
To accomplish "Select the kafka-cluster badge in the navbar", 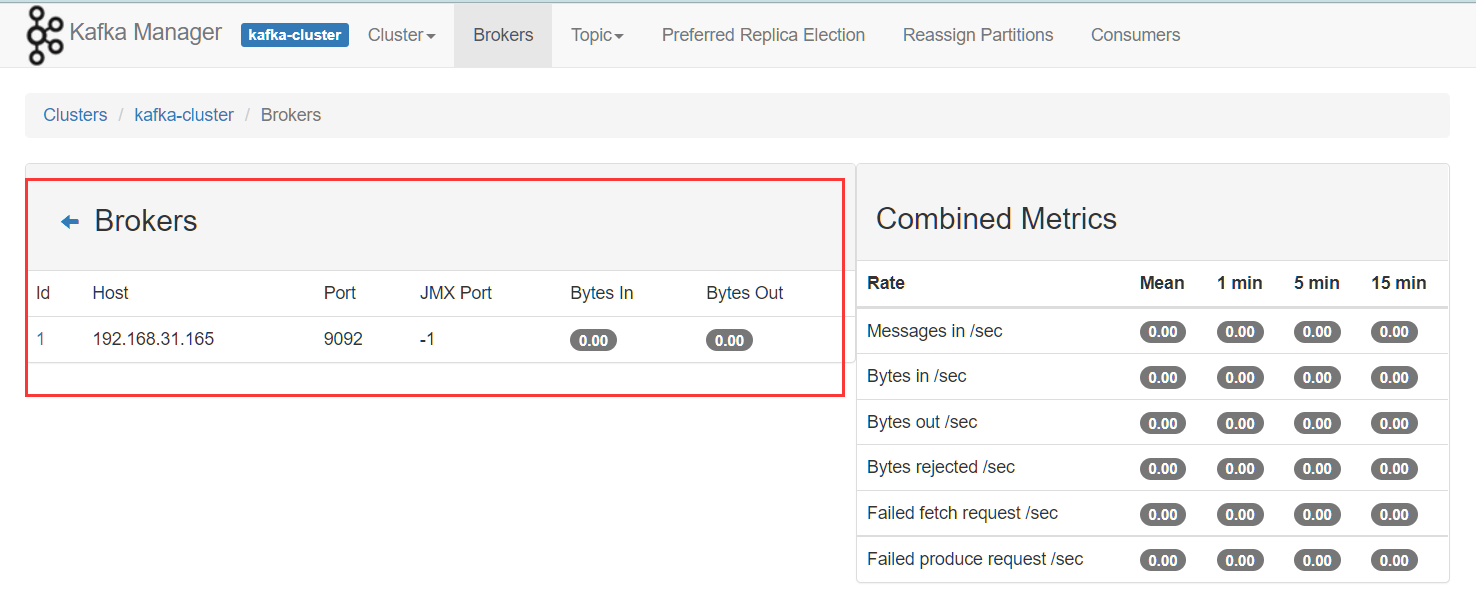I will (294, 34).
